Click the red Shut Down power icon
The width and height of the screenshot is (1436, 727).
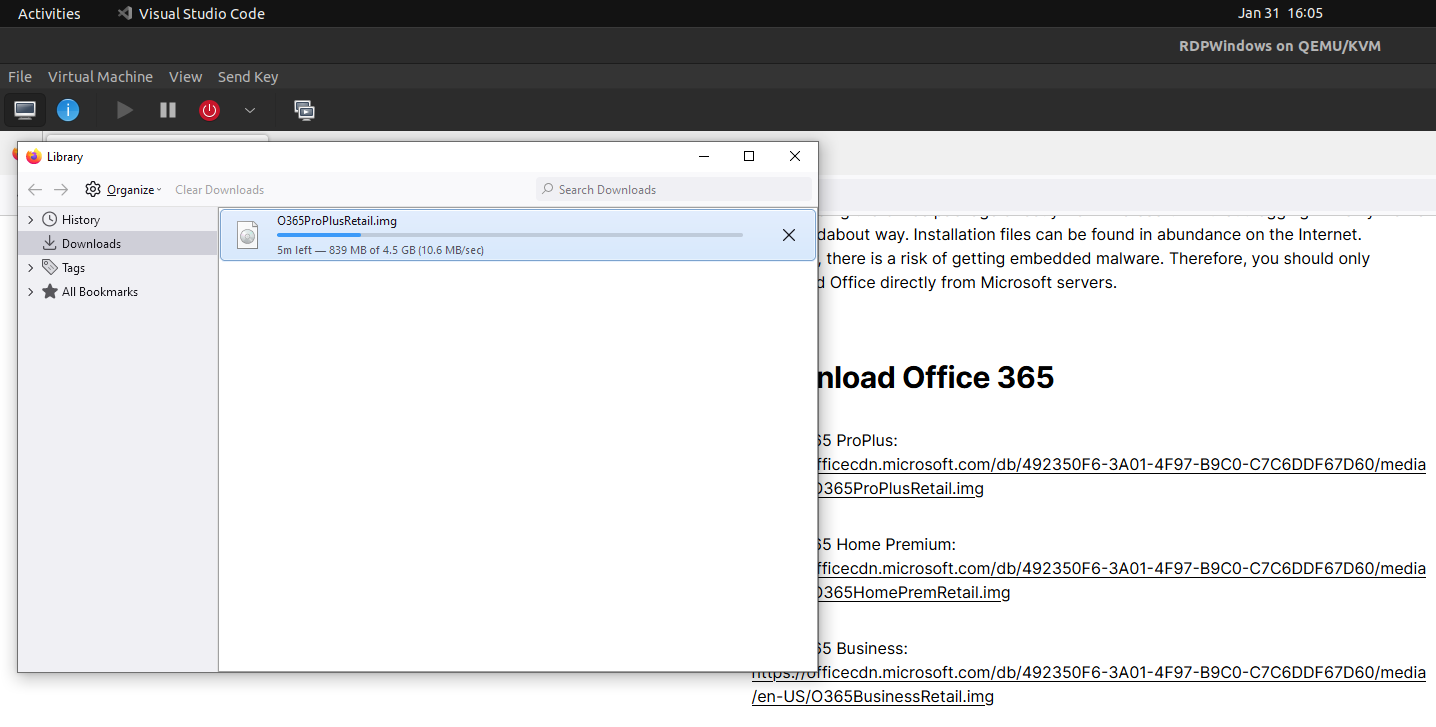tap(209, 110)
